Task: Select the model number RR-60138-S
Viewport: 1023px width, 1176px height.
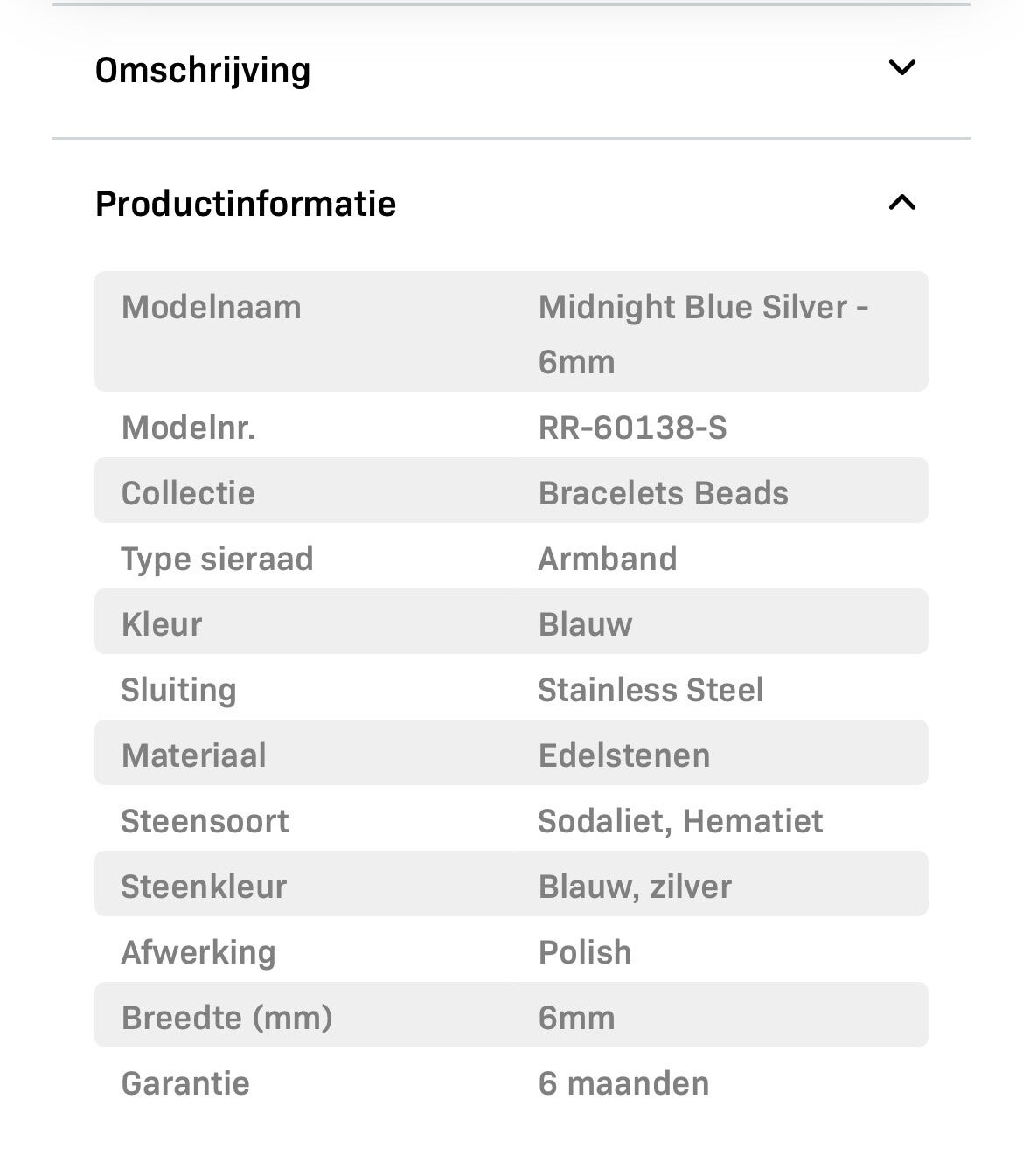Action: [x=632, y=428]
